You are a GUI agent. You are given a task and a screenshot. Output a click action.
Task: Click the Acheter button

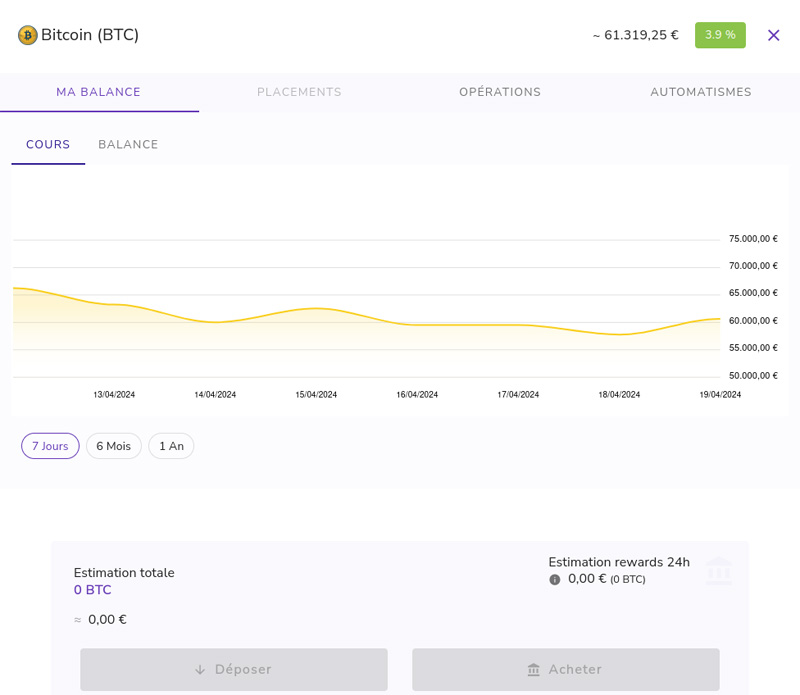tap(566, 669)
